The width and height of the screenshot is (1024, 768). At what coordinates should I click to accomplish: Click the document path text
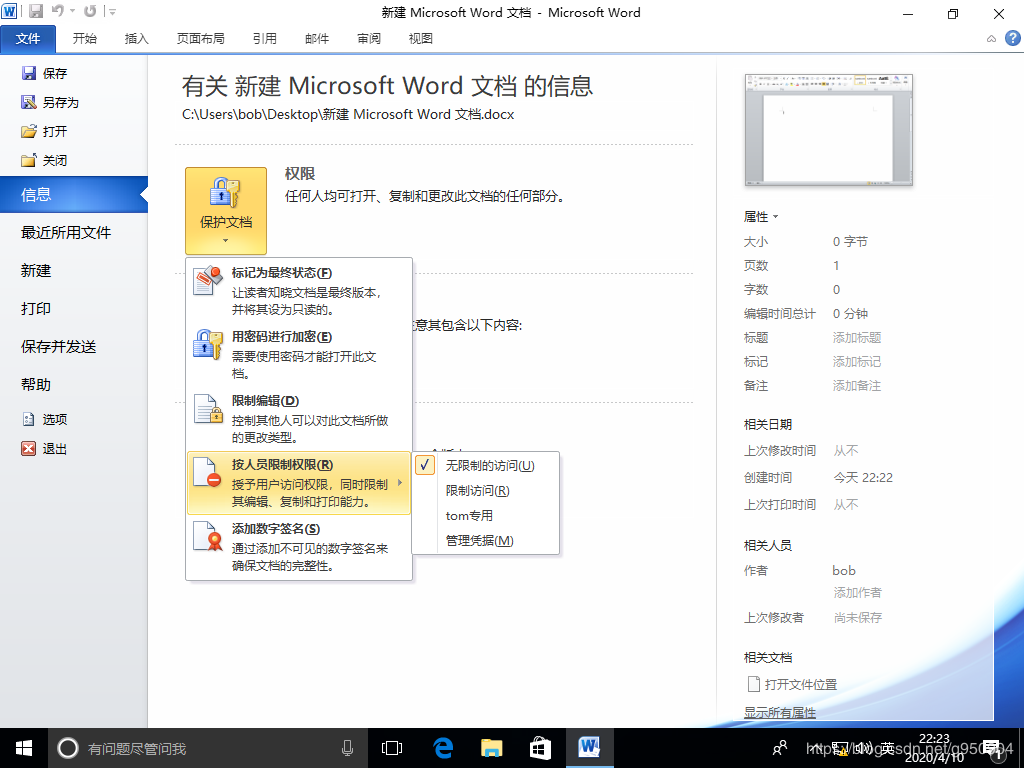[348, 114]
